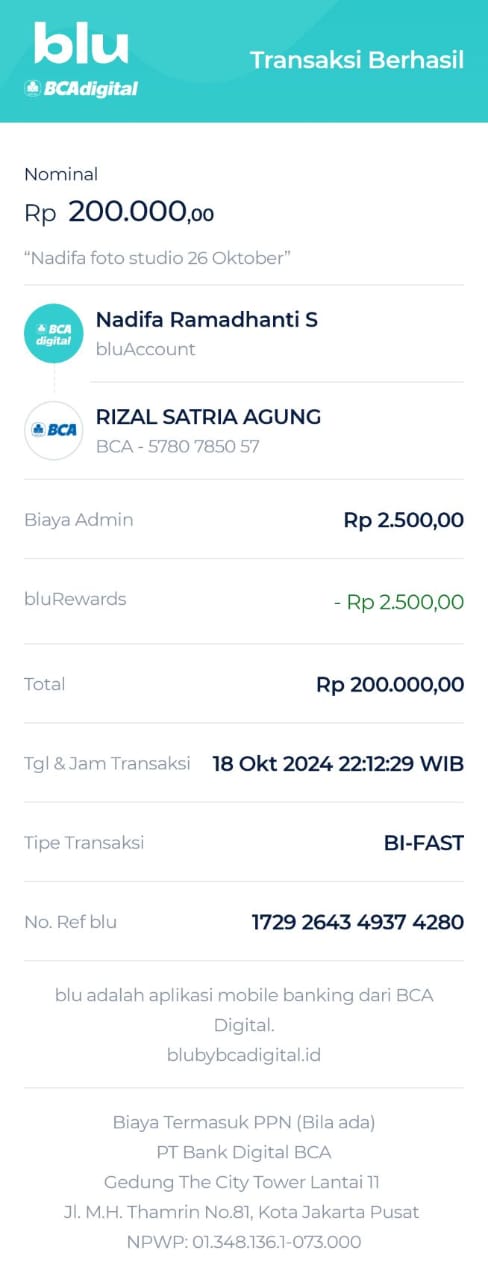Viewport: 488px width, 1280px height.
Task: Click the reference number 1729 2643 4937 4280
Action: (x=358, y=922)
